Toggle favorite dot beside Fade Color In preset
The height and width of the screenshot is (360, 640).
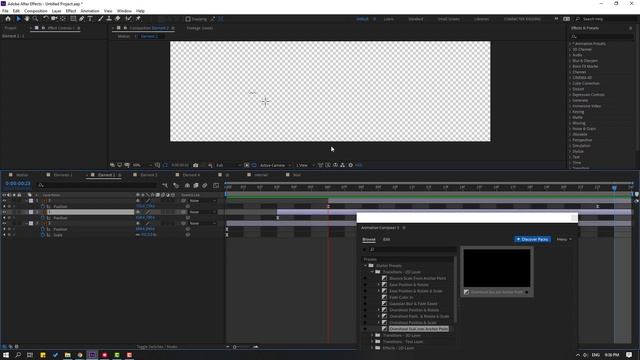pyautogui.click(x=365, y=298)
